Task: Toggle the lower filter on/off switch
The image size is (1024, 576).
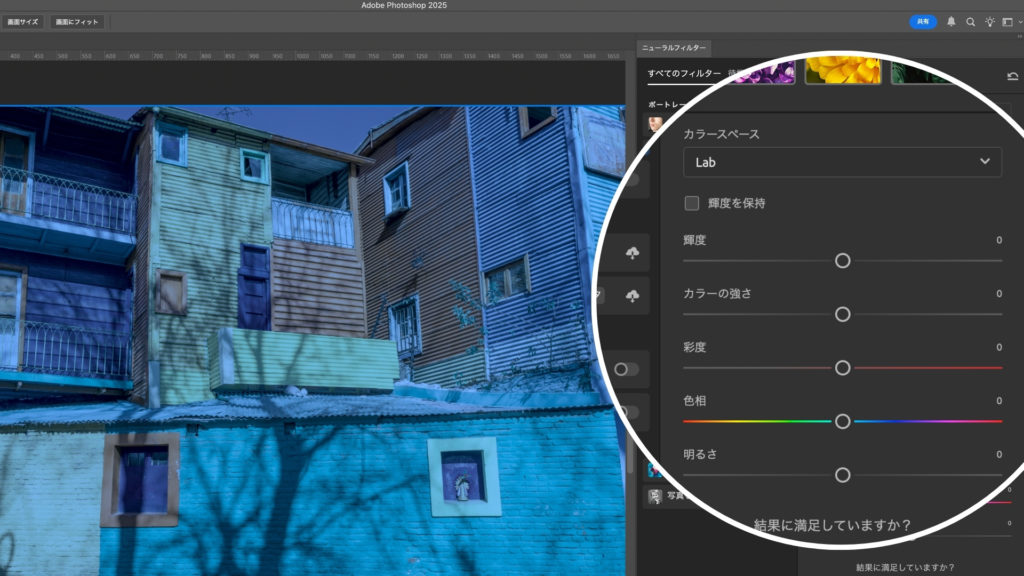Action: pyautogui.click(x=626, y=412)
